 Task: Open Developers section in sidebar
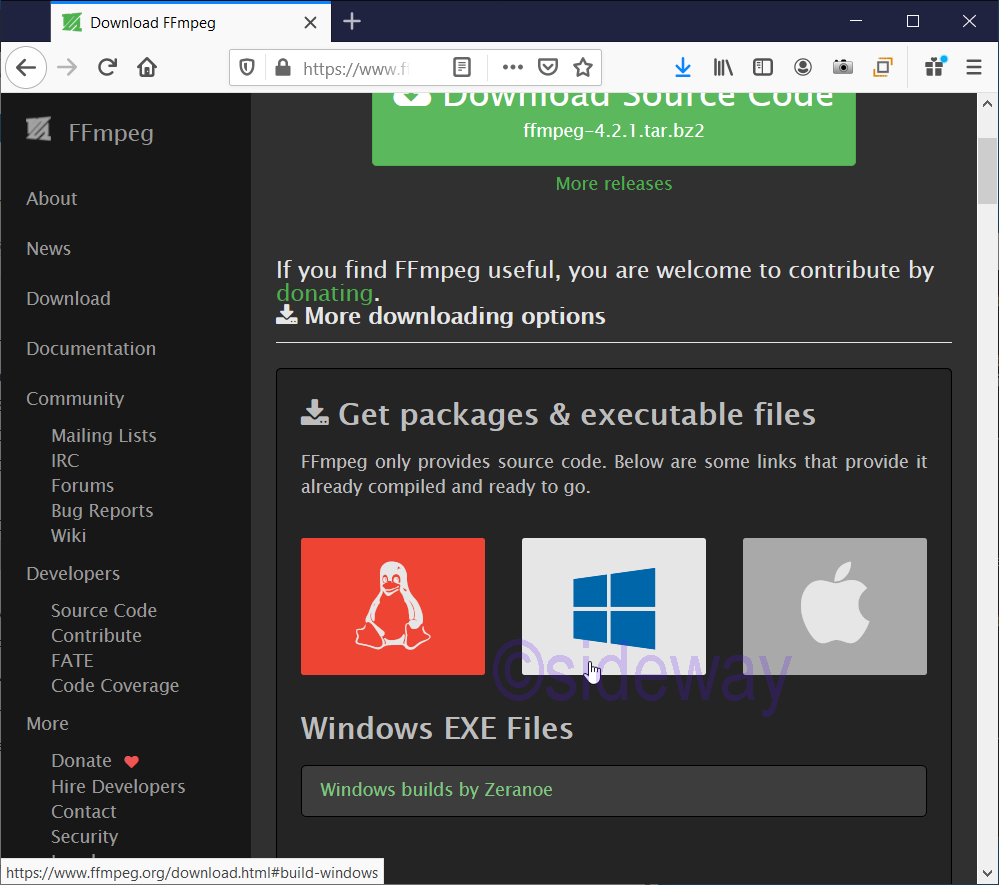point(73,573)
